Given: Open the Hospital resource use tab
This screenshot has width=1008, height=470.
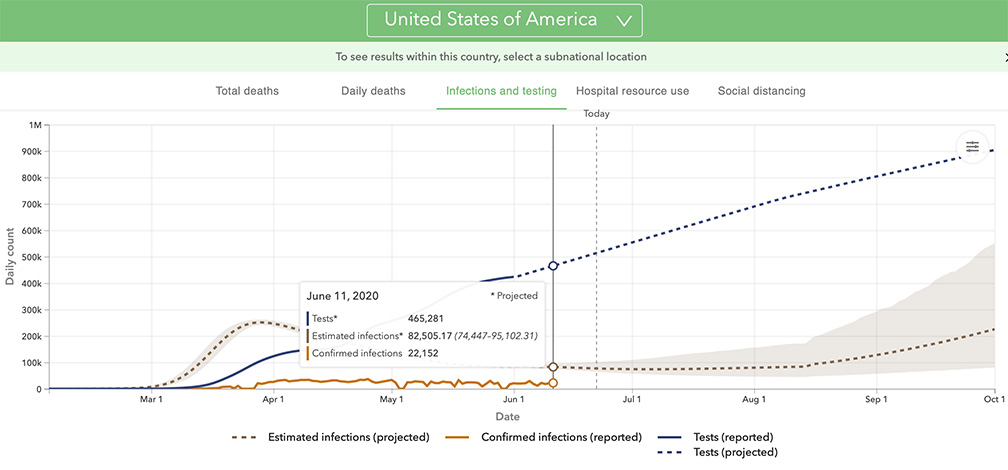Looking at the screenshot, I should pyautogui.click(x=633, y=91).
